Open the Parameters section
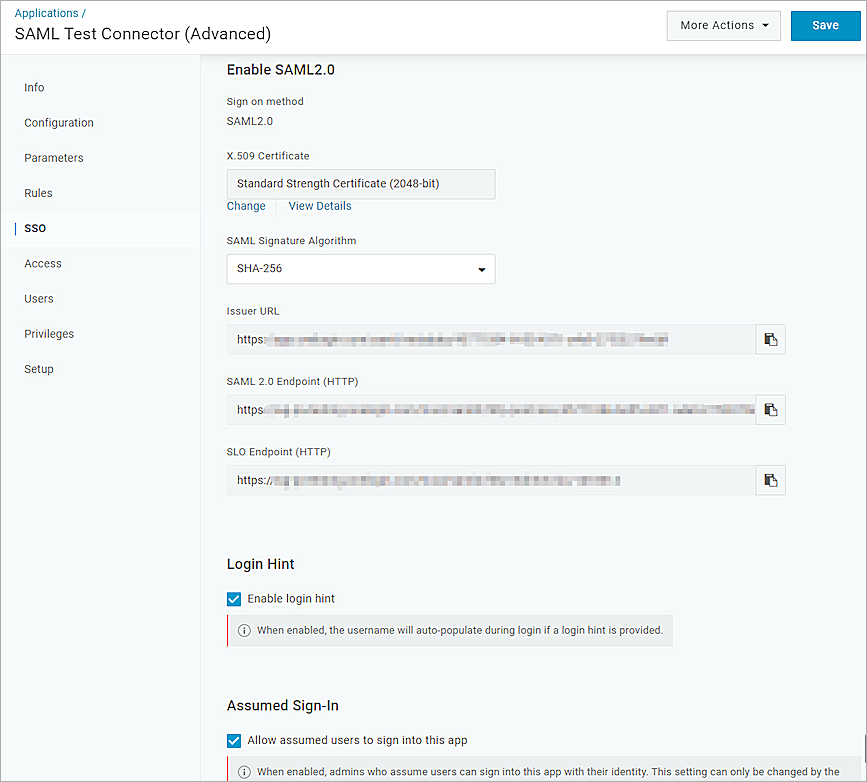 pyautogui.click(x=53, y=157)
